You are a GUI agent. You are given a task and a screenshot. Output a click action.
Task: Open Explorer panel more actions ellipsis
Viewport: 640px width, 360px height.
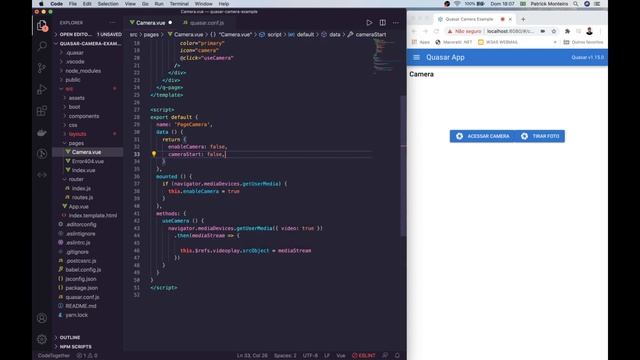(x=113, y=23)
